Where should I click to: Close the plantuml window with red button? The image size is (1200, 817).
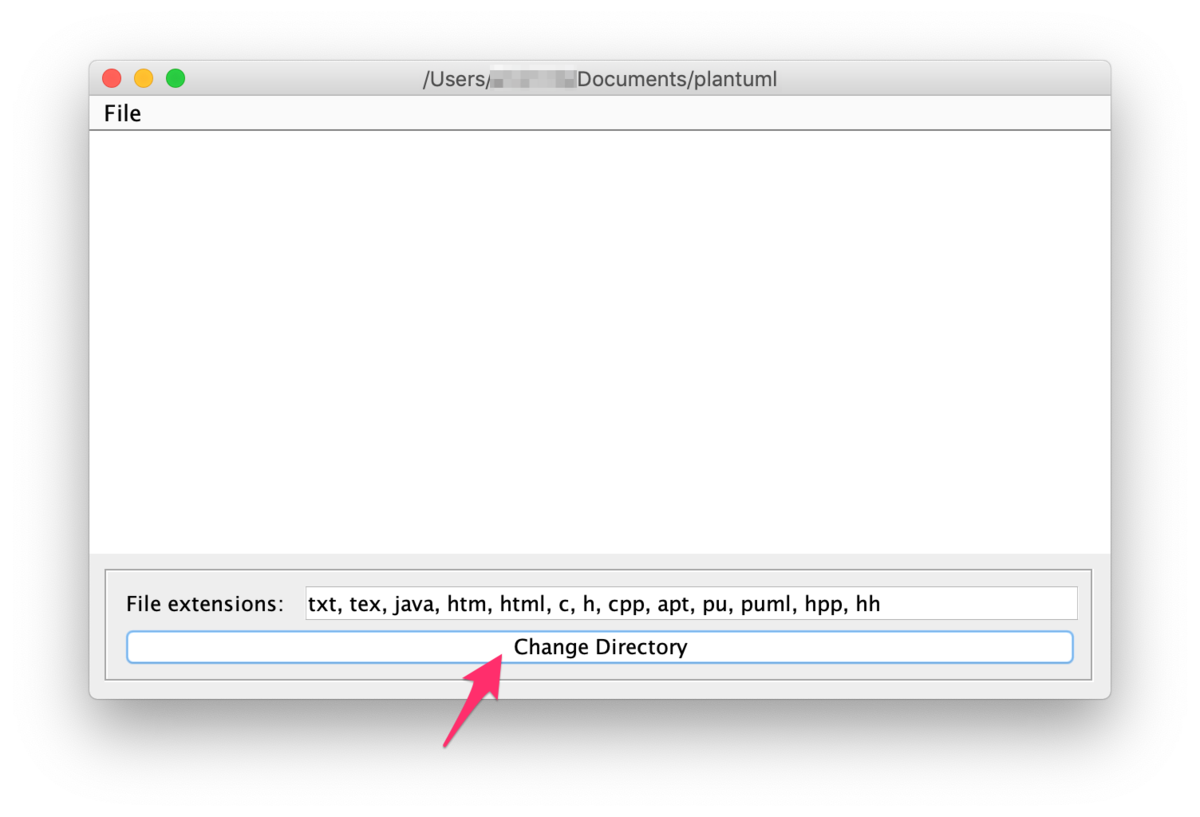(112, 78)
